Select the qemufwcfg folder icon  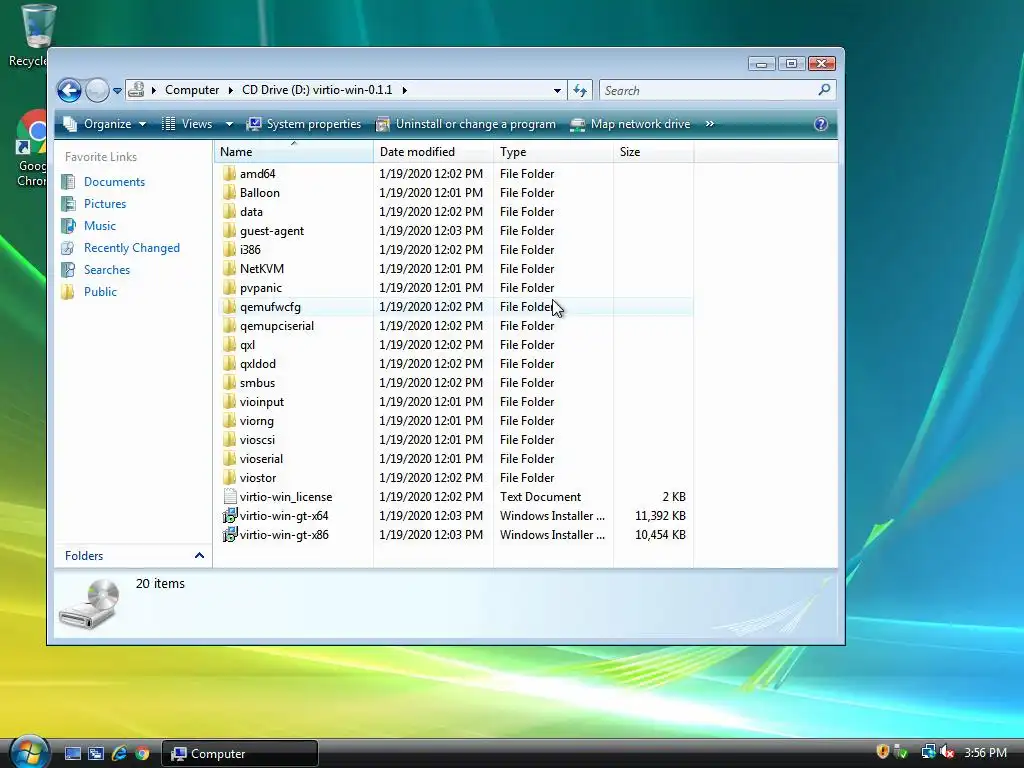pos(229,306)
